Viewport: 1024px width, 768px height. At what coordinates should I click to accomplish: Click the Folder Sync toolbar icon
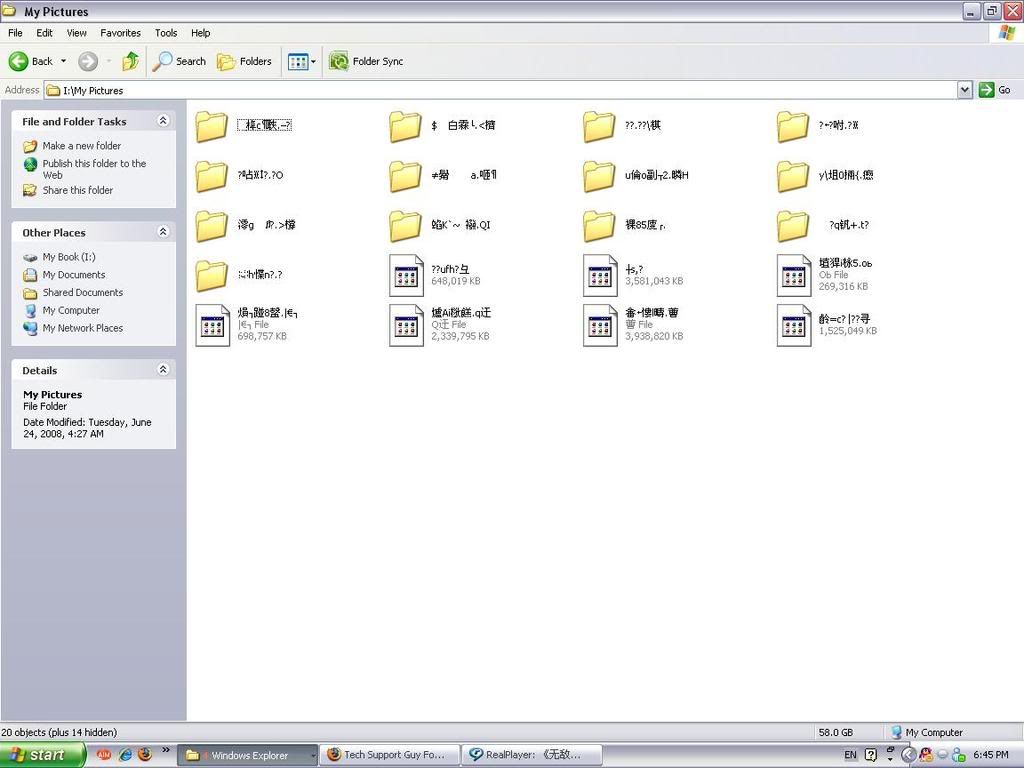coord(339,61)
